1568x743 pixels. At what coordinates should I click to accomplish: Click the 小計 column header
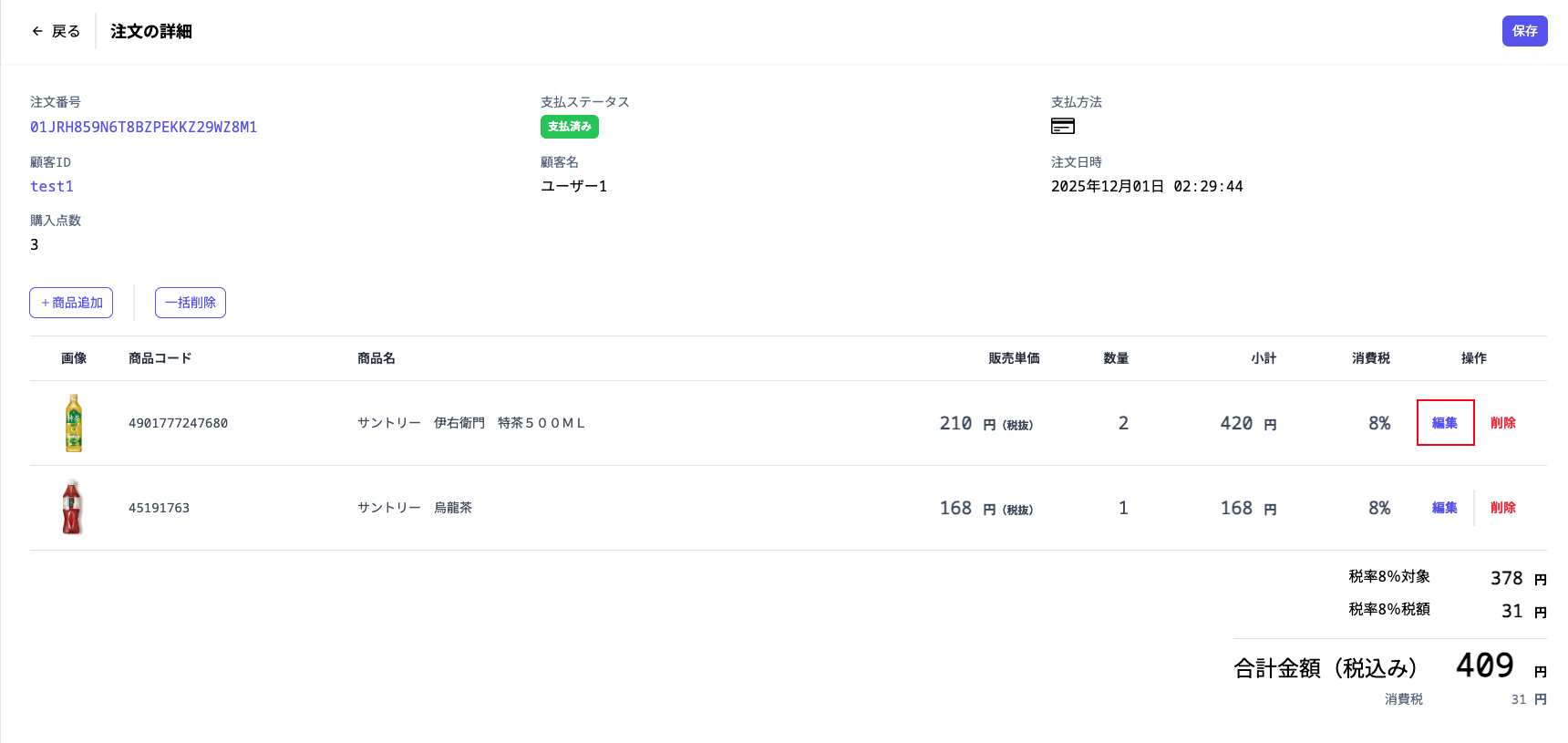click(1264, 358)
